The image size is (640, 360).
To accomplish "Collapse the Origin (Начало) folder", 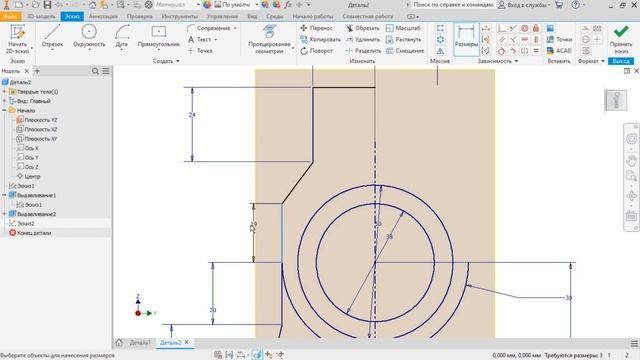I will (x=4, y=111).
